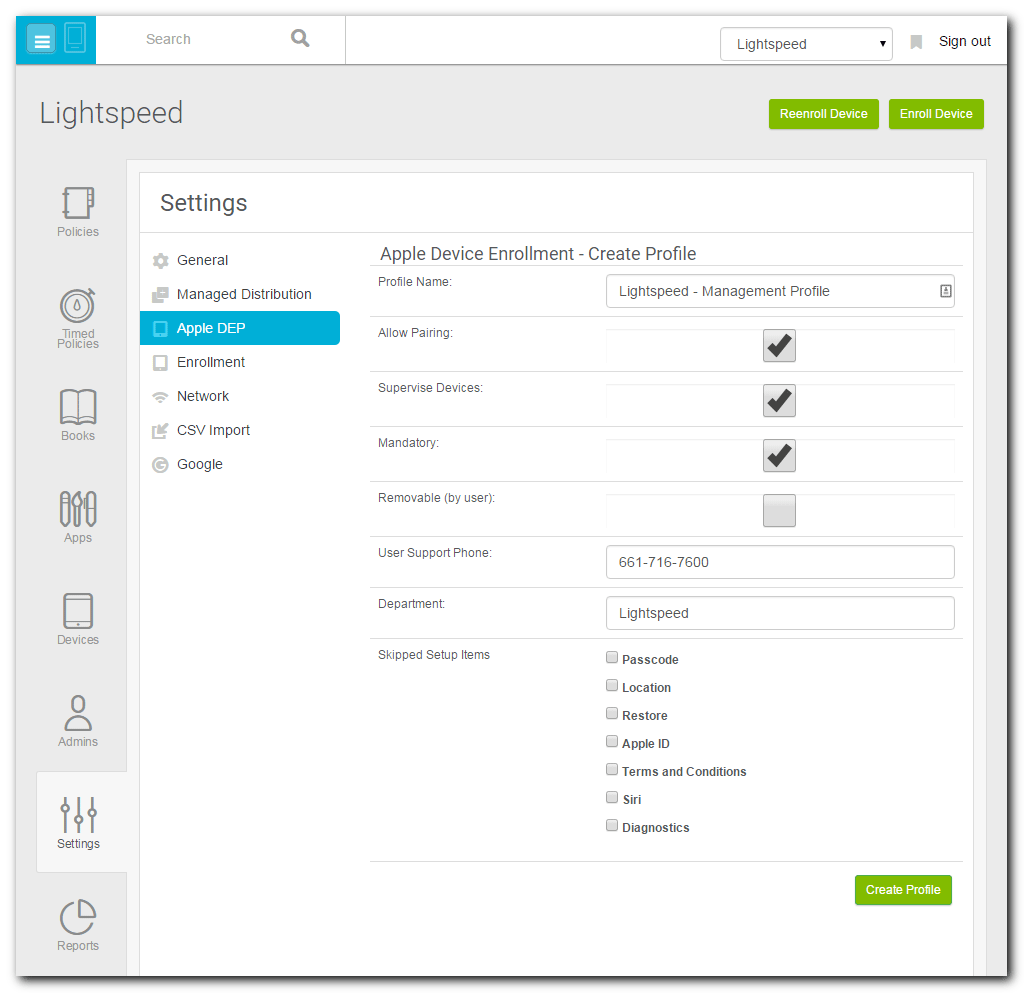Screen dimensions: 1024x993
Task: Click the Create Profile button
Action: tap(903, 890)
